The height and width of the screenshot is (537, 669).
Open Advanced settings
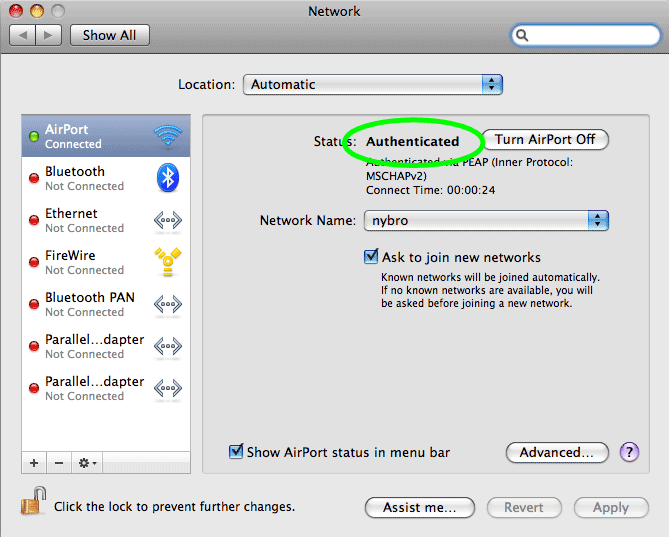click(x=557, y=452)
